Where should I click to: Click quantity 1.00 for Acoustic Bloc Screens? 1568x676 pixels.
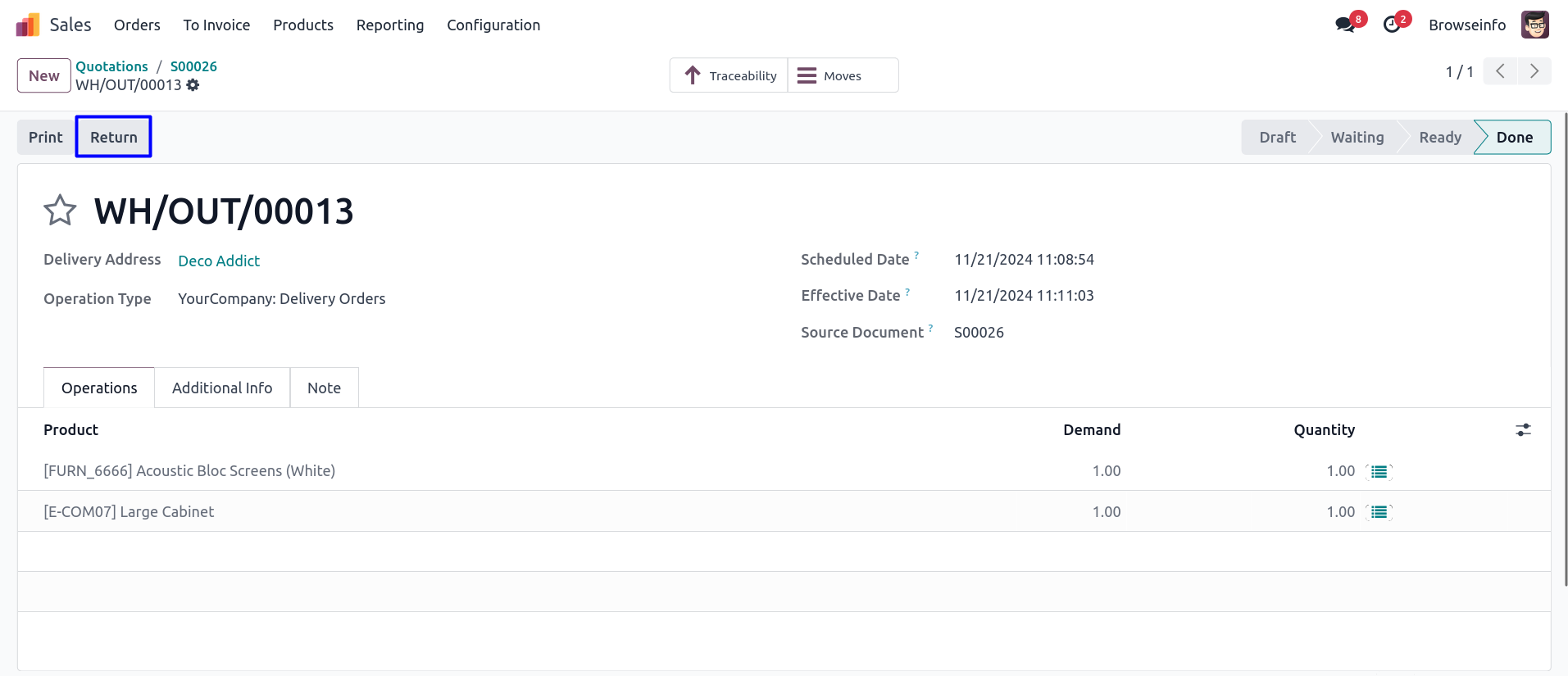click(x=1340, y=471)
